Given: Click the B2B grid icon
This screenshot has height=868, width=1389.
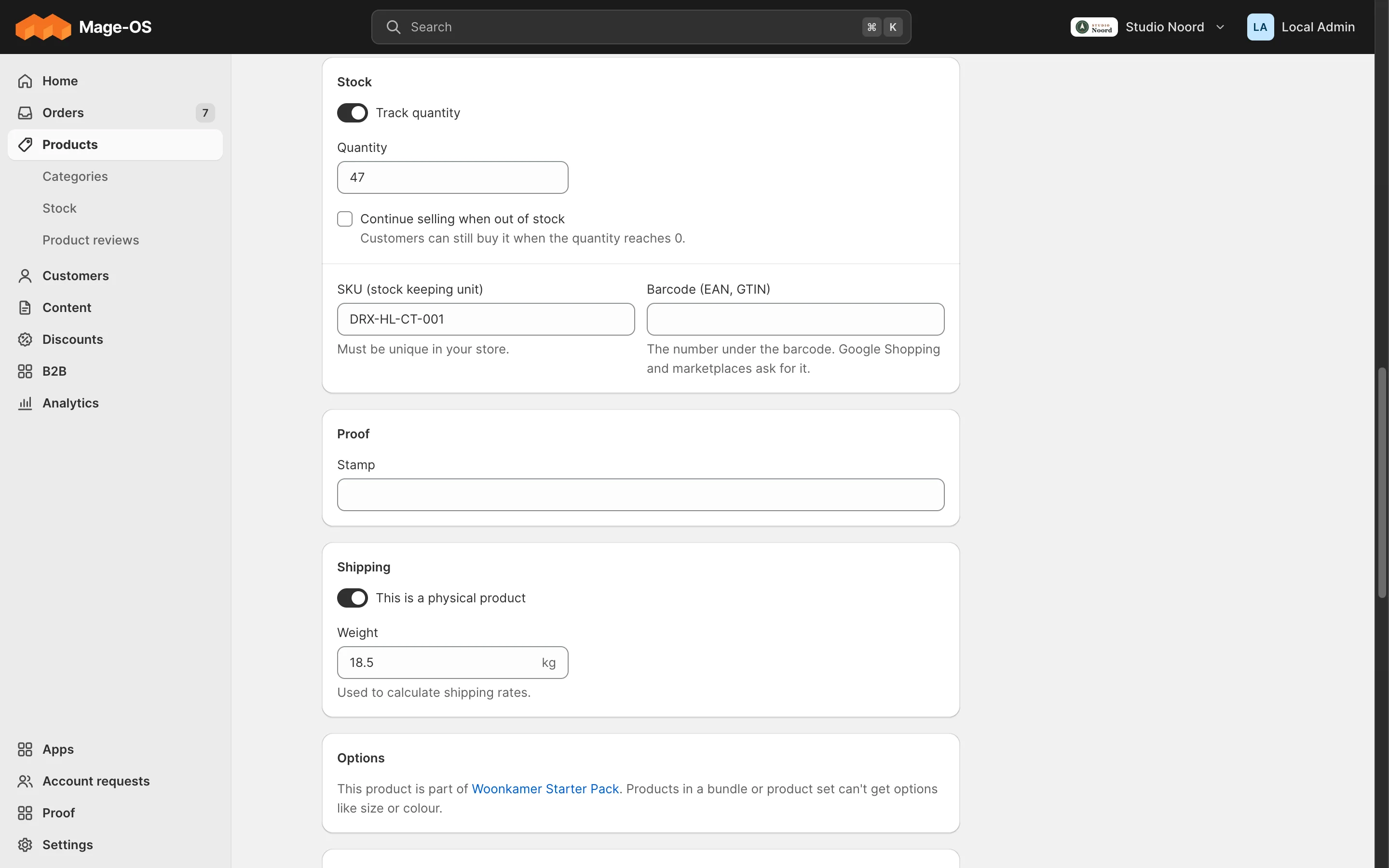Looking at the screenshot, I should tap(25, 371).
